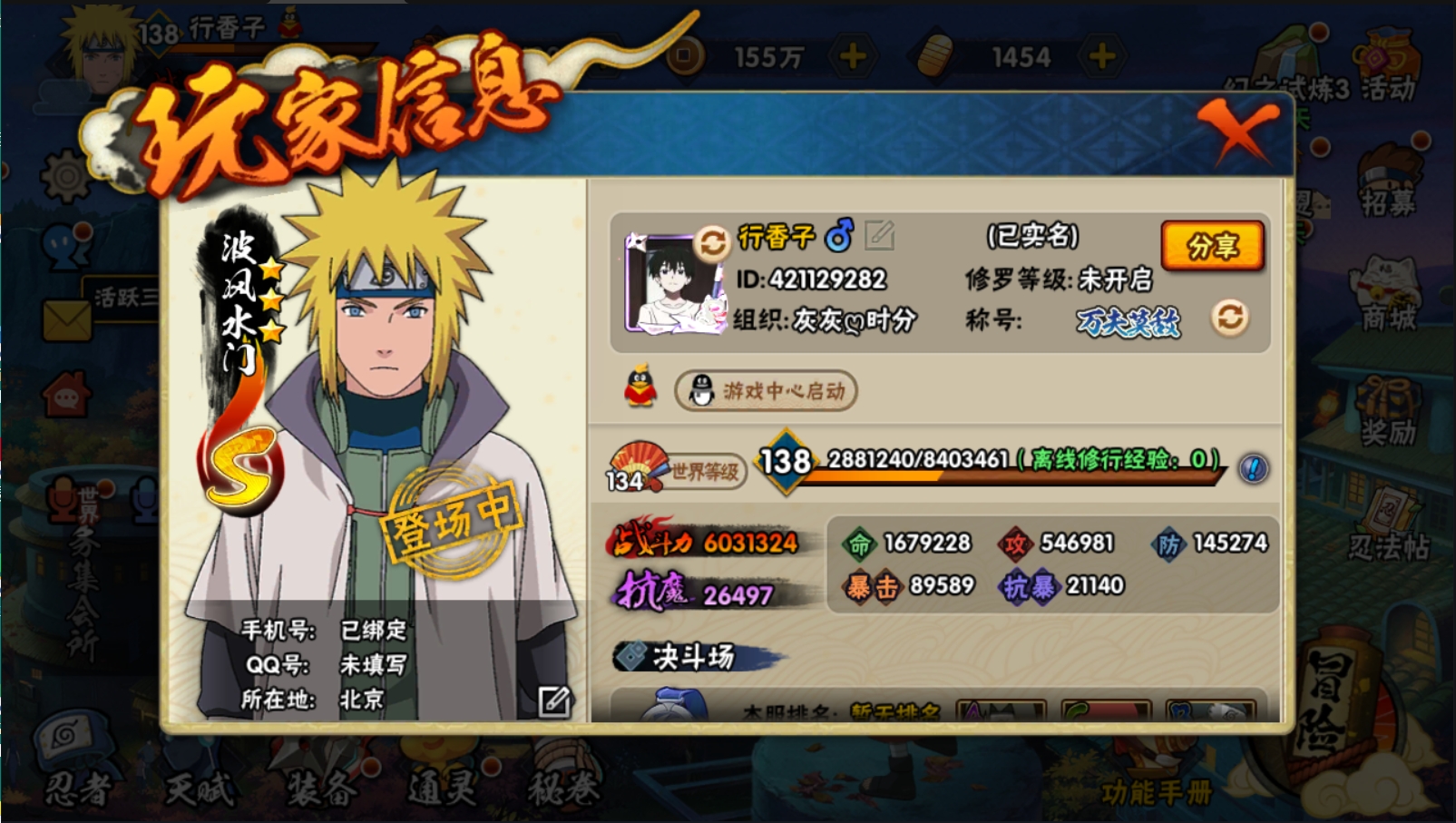Click the plus to add gold coins
The image size is (1456, 823).
[852, 57]
